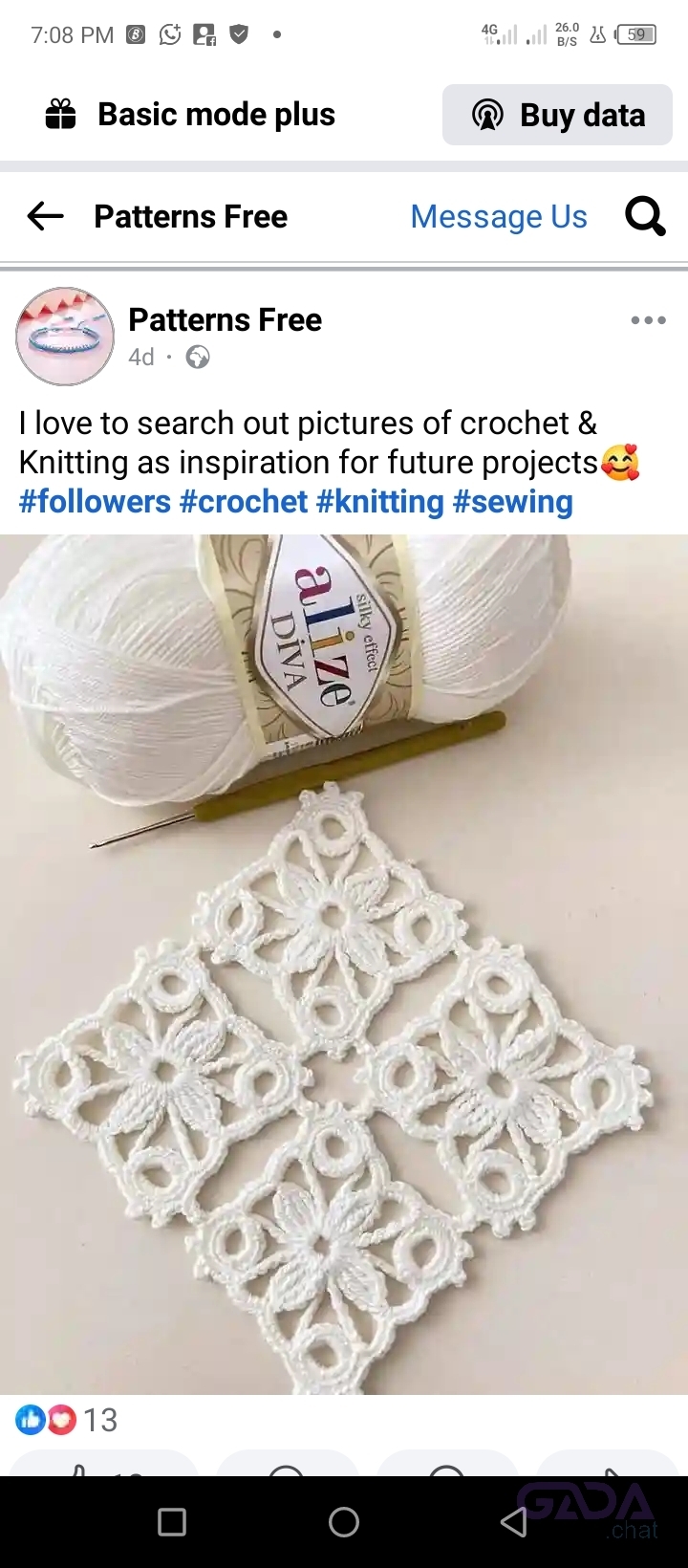Tap the Patterns Free profile picture
Viewport: 688px width, 1568px height.
tap(65, 337)
